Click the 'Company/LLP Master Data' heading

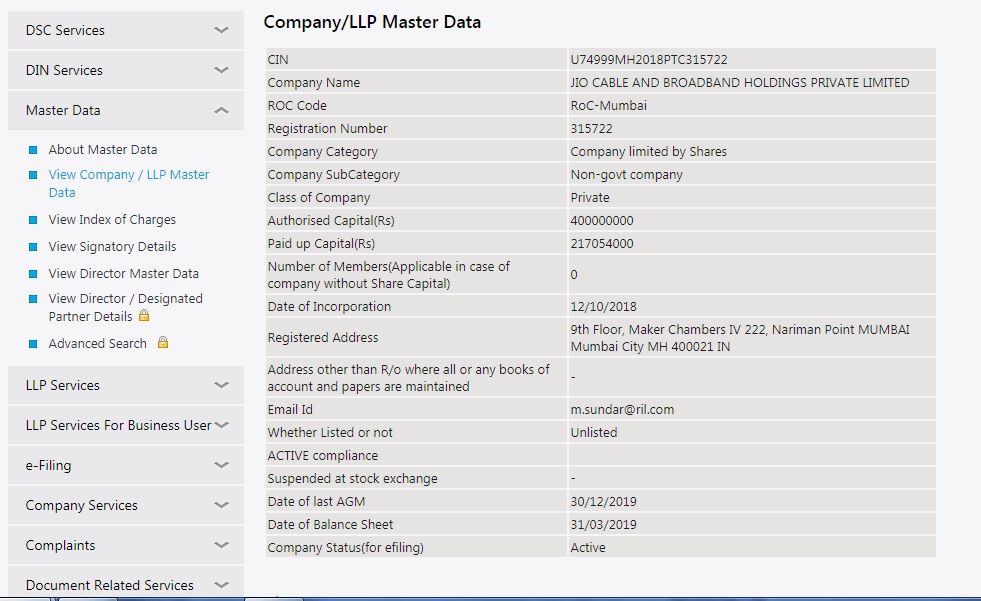(x=372, y=22)
